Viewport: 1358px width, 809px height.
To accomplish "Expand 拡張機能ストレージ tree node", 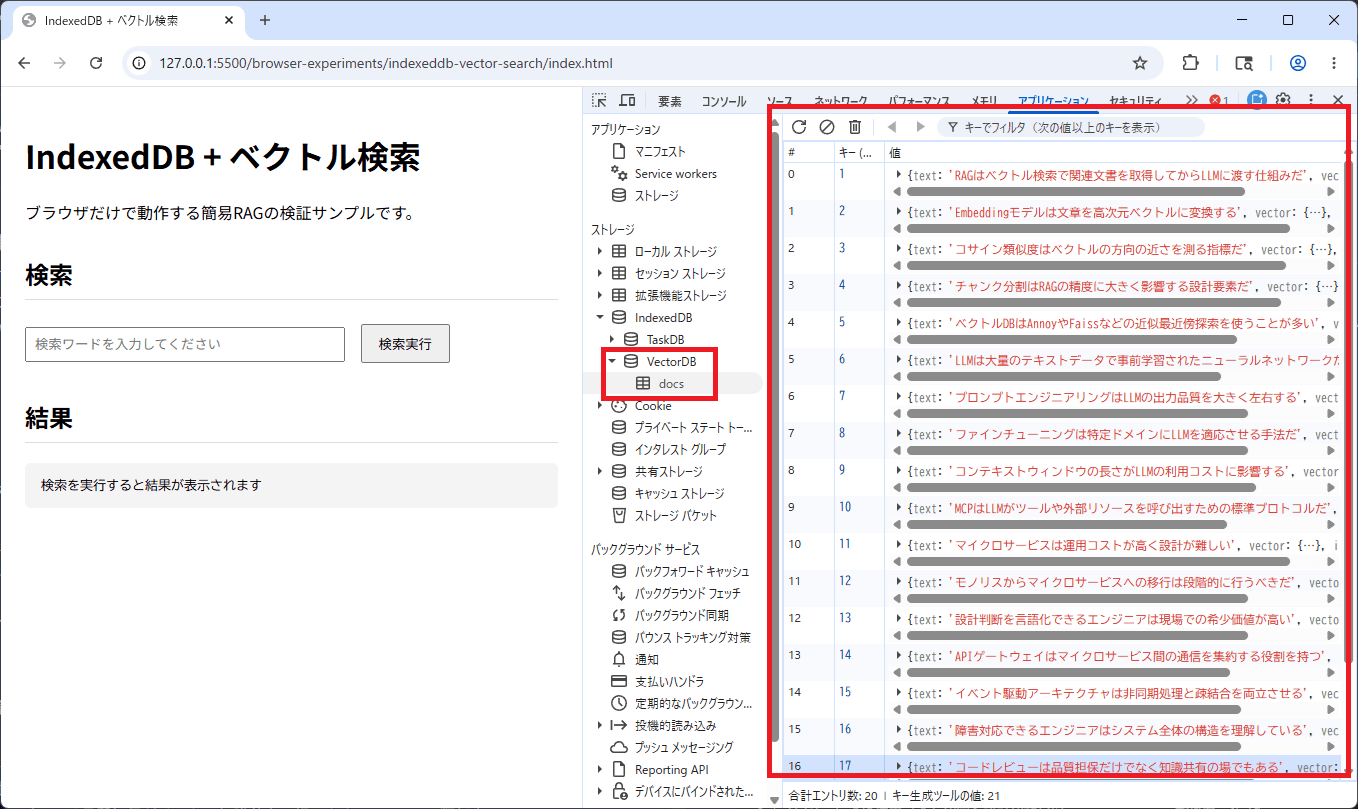I will [600, 295].
